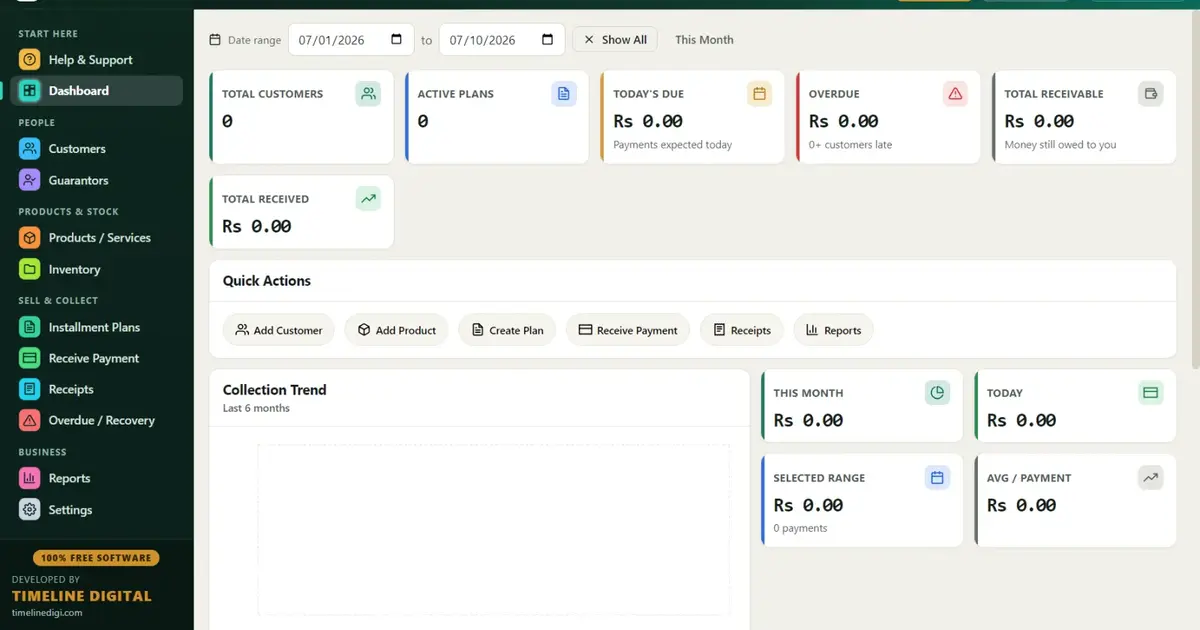Click the Active Plans card document icon
This screenshot has width=1200, height=630.
point(564,94)
